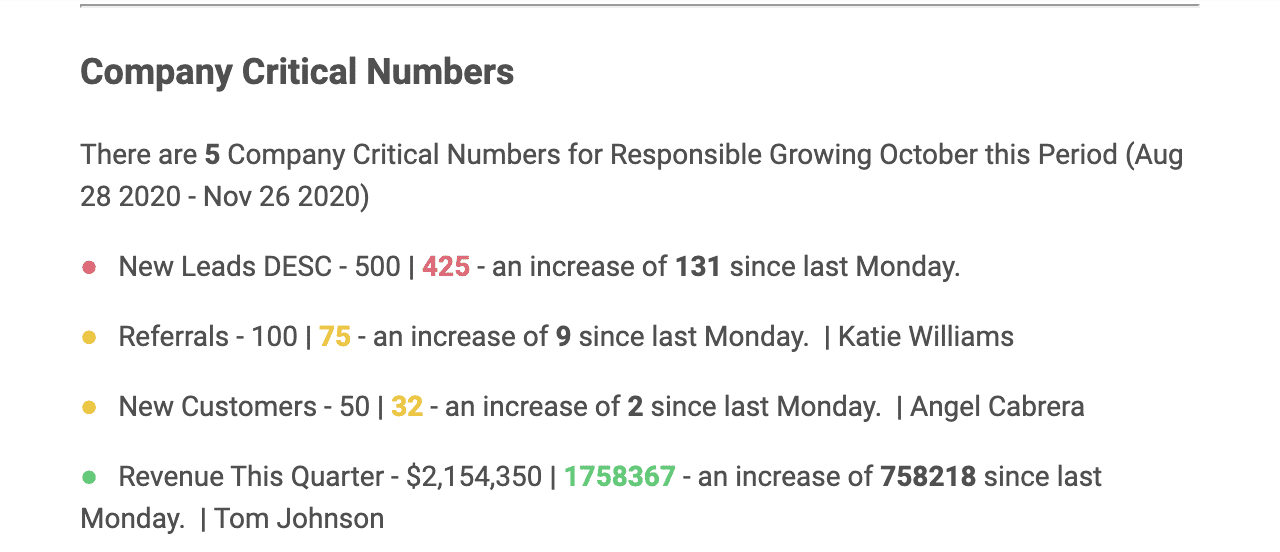
Task: Click the yellow dot beside New Customers
Action: coord(89,407)
